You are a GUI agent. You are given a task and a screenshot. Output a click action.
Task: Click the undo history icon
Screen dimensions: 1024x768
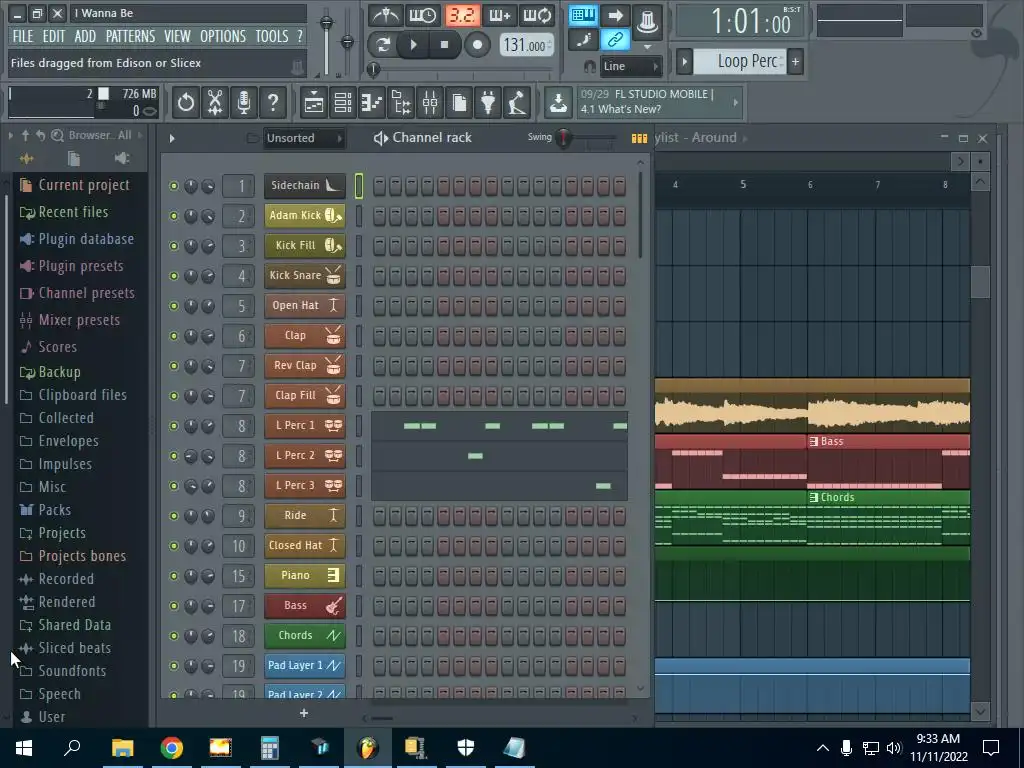[185, 103]
